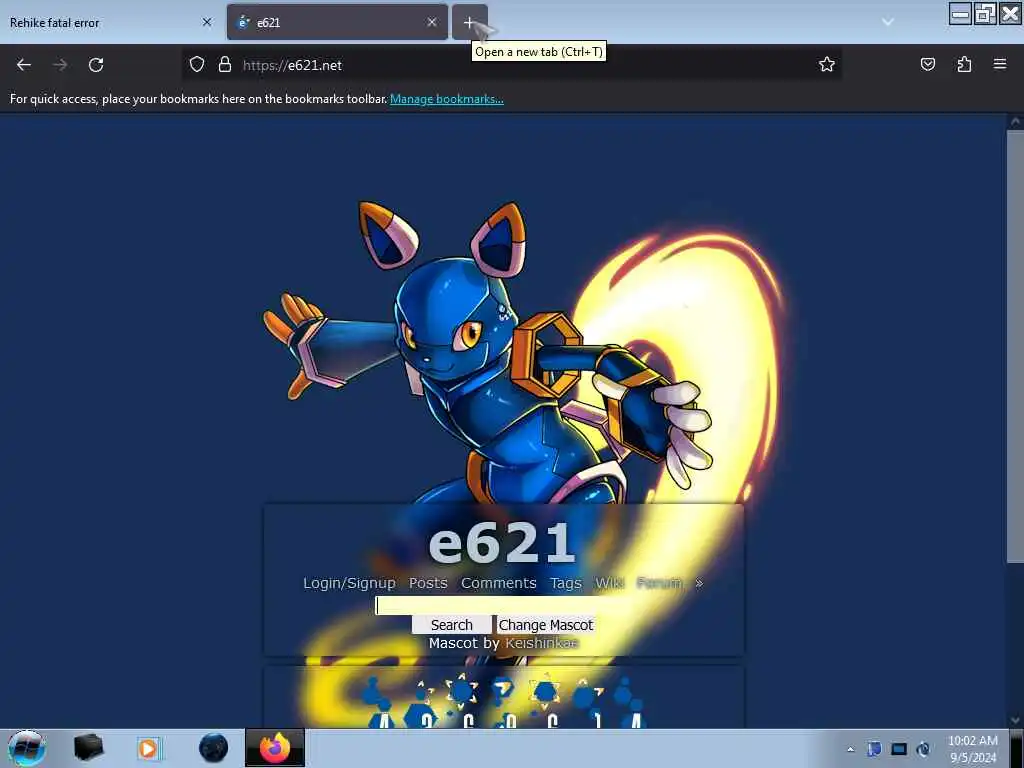Open the Manage bookmarks link
Screen dimensions: 1024x768
point(447,99)
